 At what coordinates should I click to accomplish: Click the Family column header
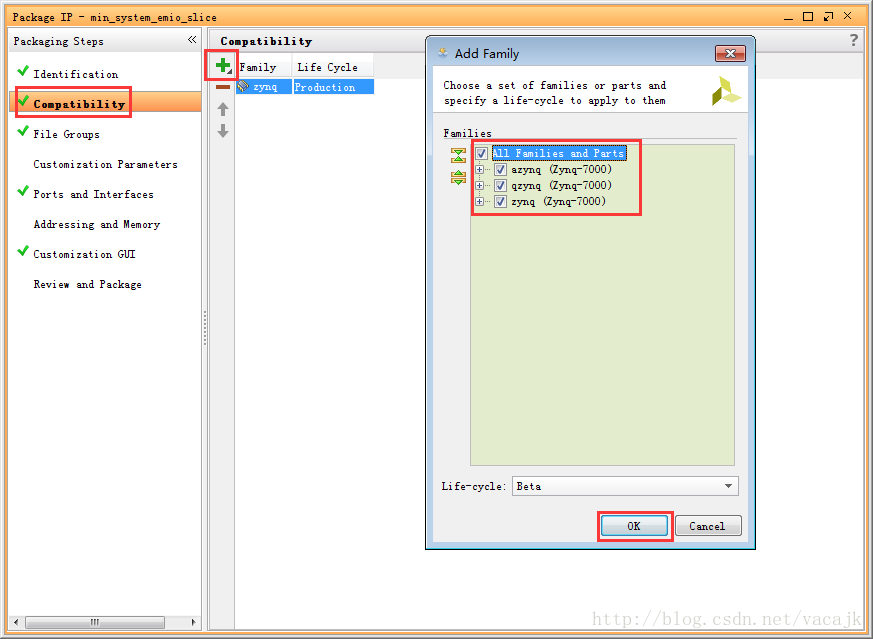264,67
